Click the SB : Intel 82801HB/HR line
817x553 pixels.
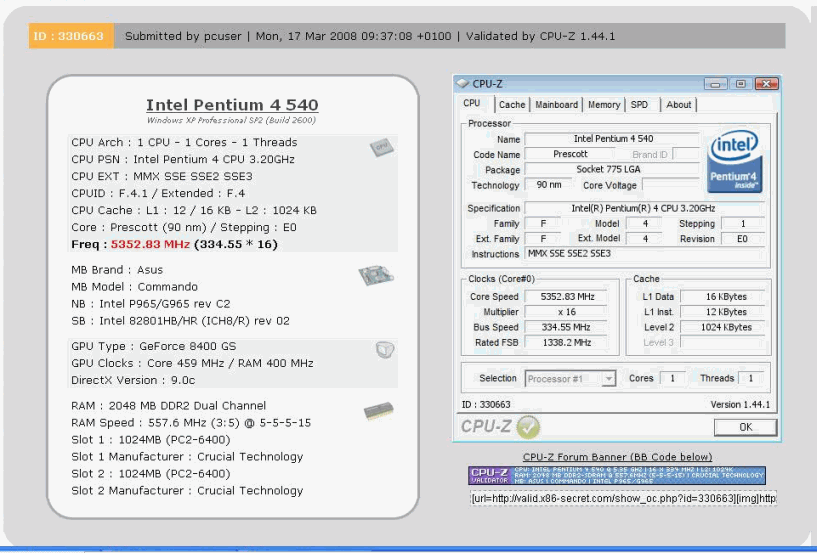(180, 321)
